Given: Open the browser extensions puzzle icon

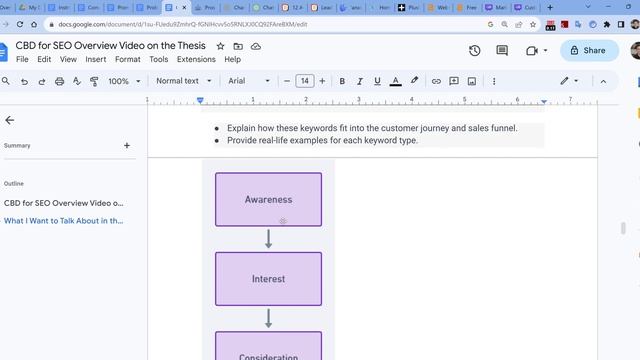Looking at the screenshot, I should 607,24.
